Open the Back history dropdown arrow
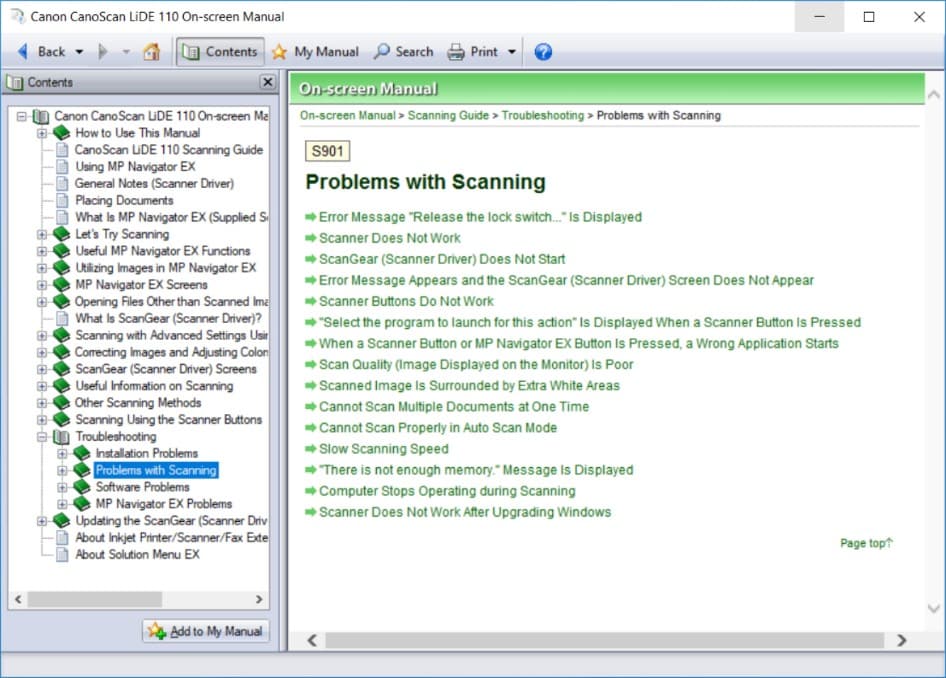The height and width of the screenshot is (678, 946). click(80, 51)
